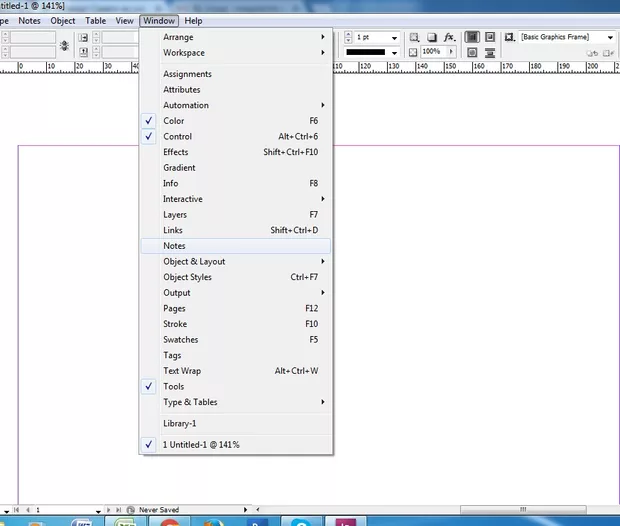The height and width of the screenshot is (526, 620).
Task: Click the Skype icon in the taskbar
Action: 300,520
